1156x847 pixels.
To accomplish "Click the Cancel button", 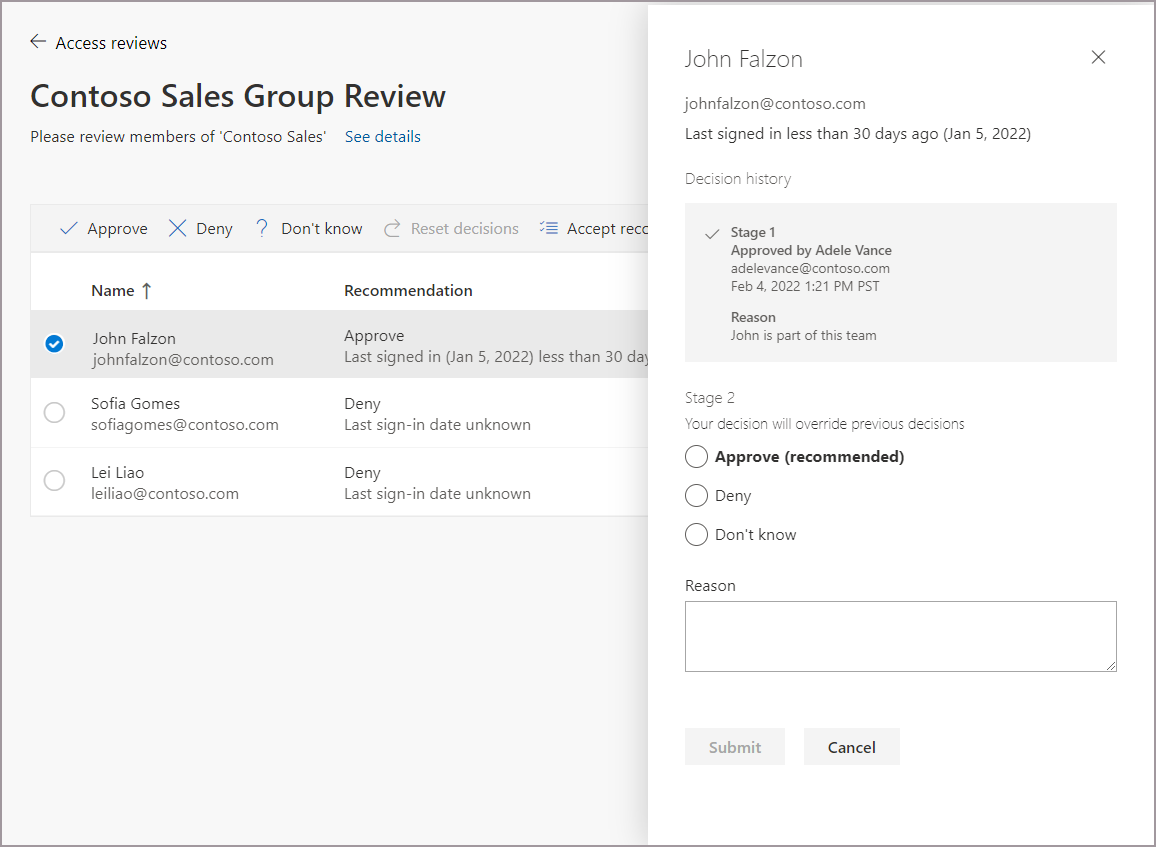I will 852,747.
